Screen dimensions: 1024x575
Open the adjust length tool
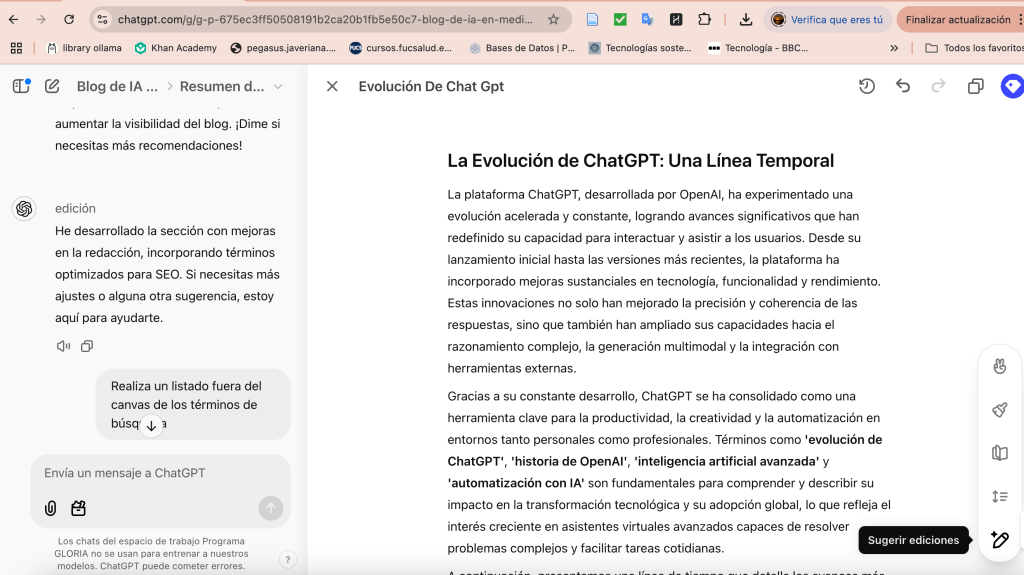tap(999, 496)
